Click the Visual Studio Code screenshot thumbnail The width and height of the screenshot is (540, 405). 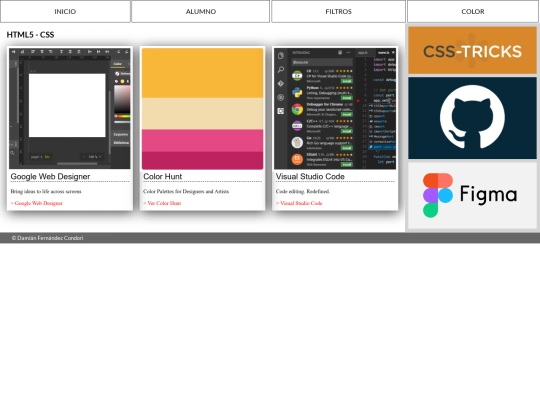pos(335,108)
